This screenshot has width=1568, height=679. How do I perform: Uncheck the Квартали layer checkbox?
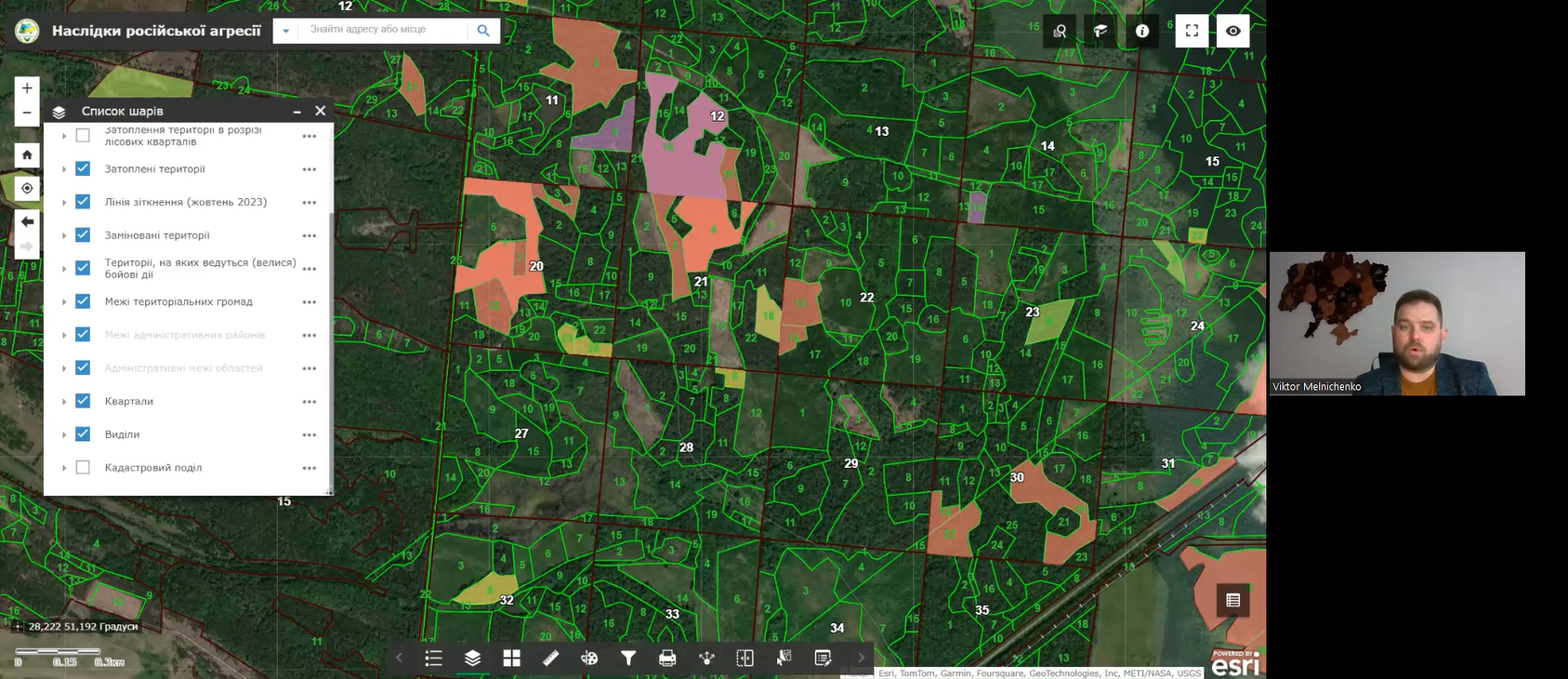click(x=83, y=401)
